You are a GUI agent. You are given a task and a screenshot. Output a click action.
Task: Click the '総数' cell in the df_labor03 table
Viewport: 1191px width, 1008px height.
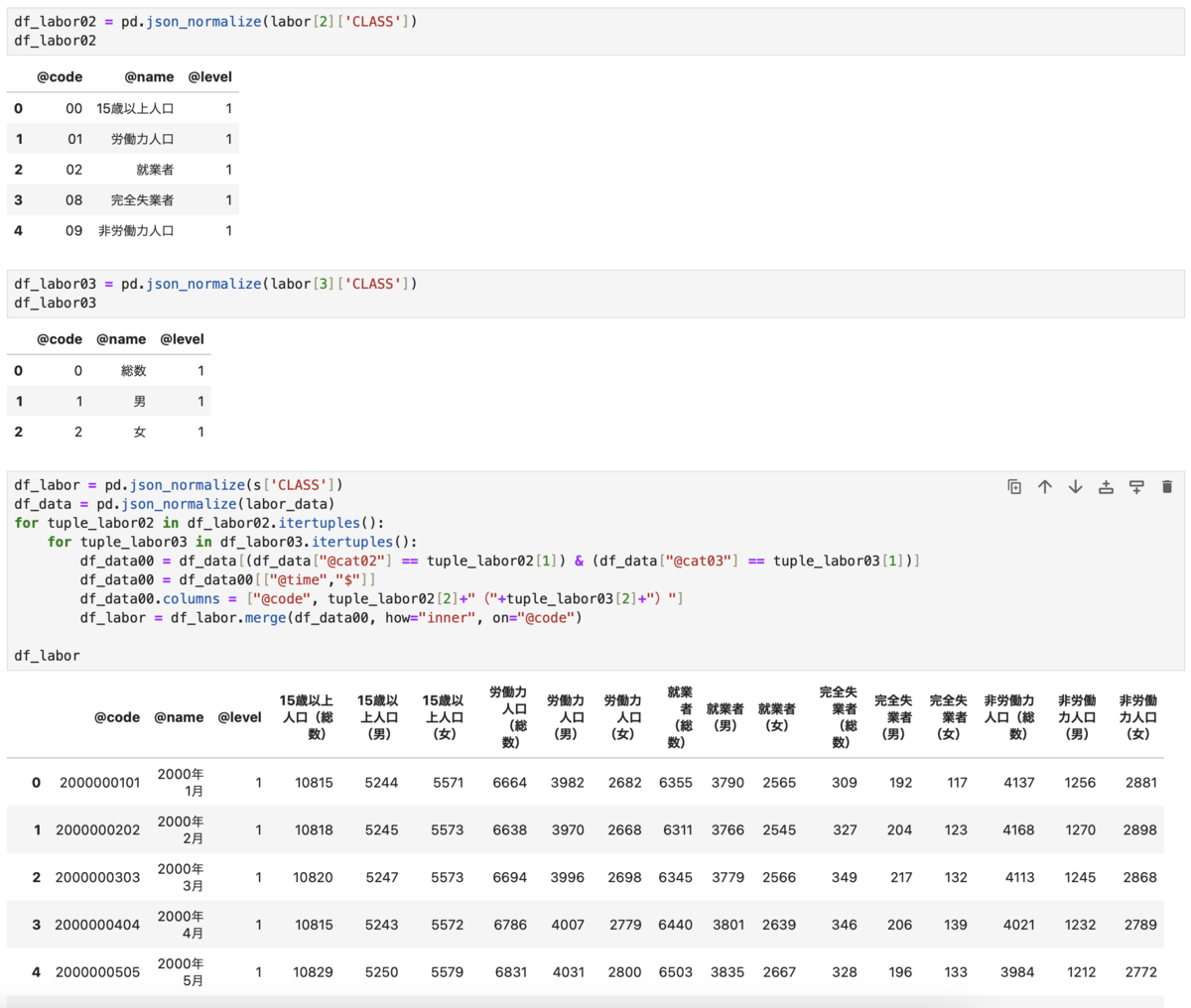coord(134,371)
